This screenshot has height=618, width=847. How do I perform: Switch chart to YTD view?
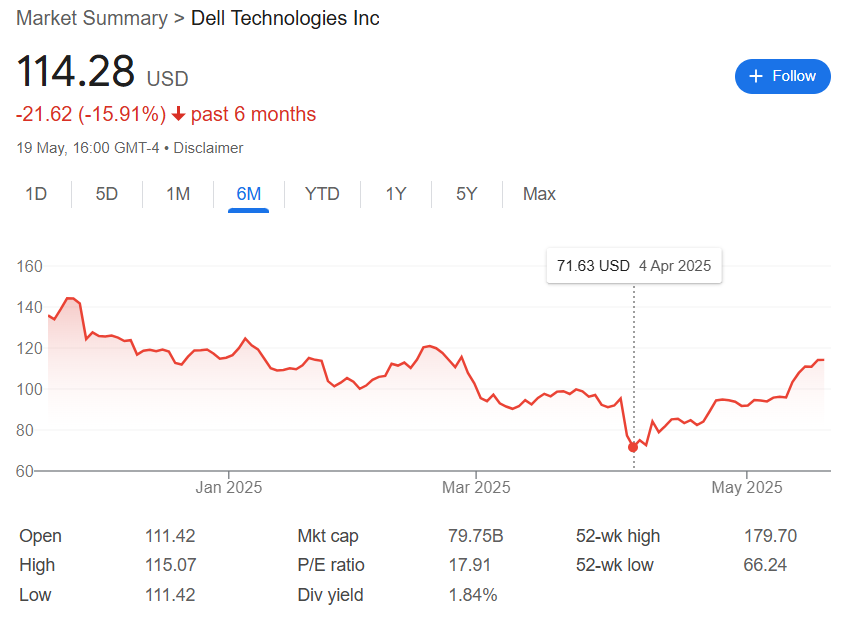[x=322, y=194]
